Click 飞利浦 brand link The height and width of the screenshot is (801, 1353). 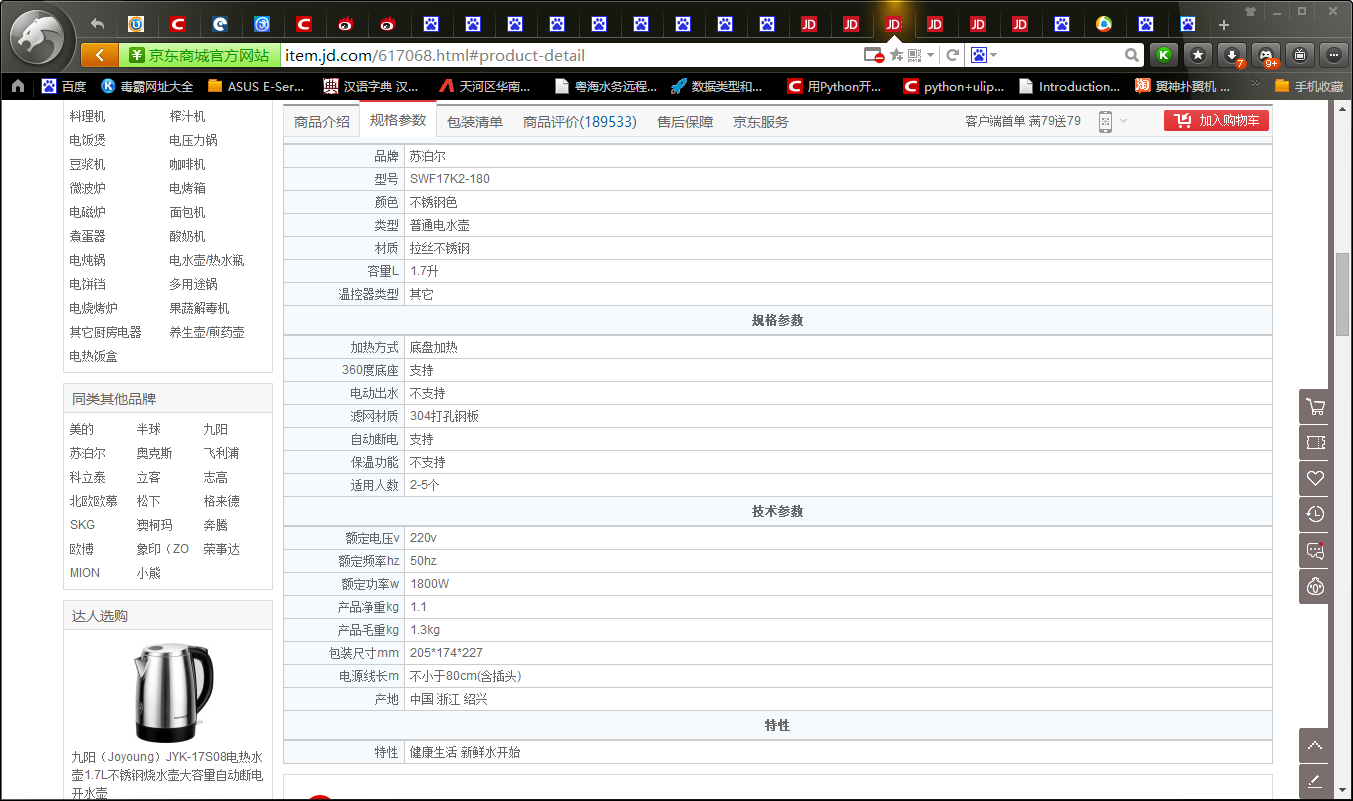222,453
